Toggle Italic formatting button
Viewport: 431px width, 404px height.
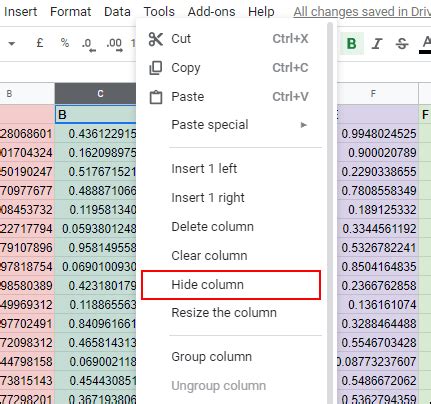(377, 44)
